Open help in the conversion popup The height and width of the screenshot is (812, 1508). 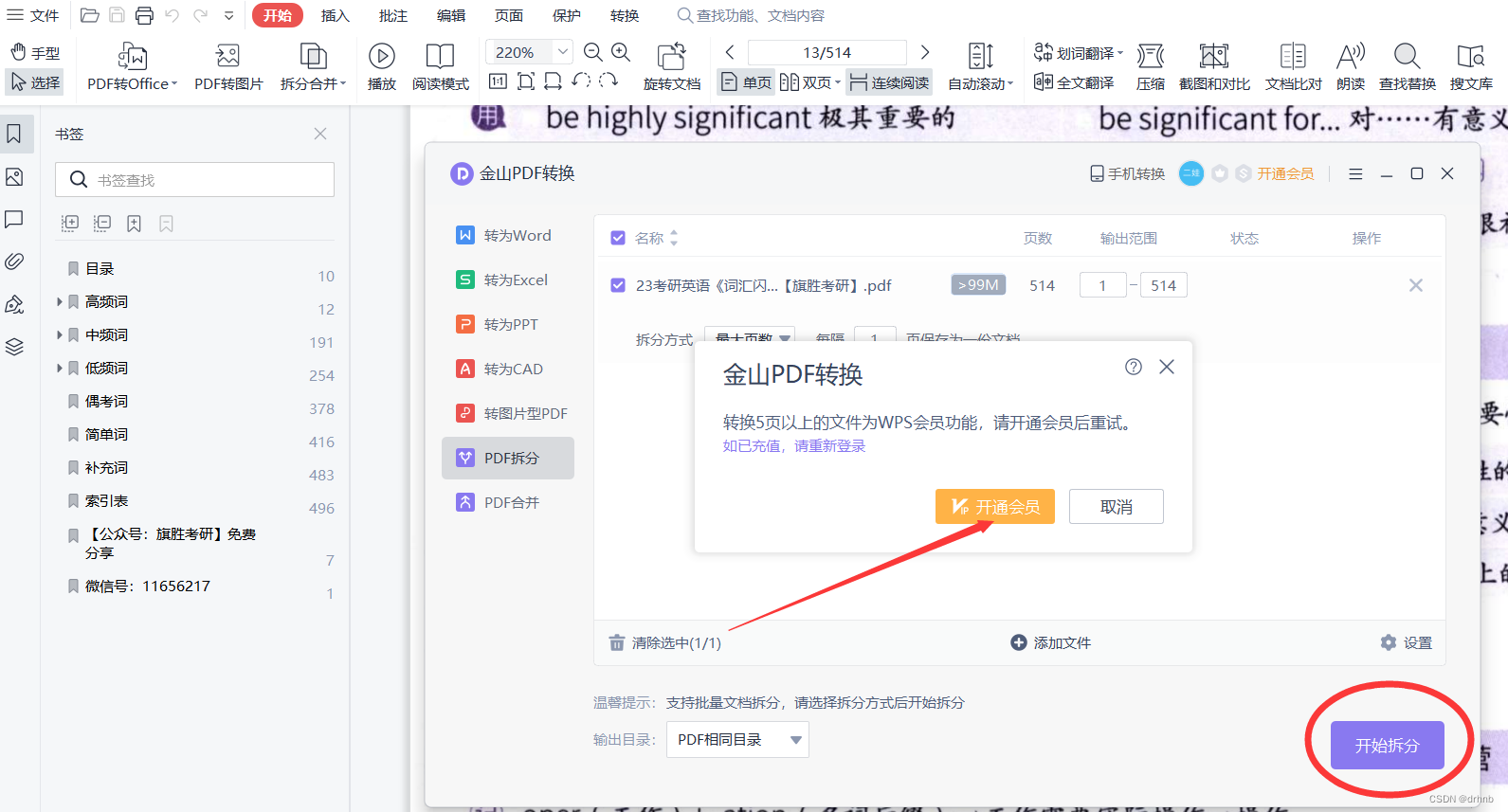click(x=1134, y=367)
